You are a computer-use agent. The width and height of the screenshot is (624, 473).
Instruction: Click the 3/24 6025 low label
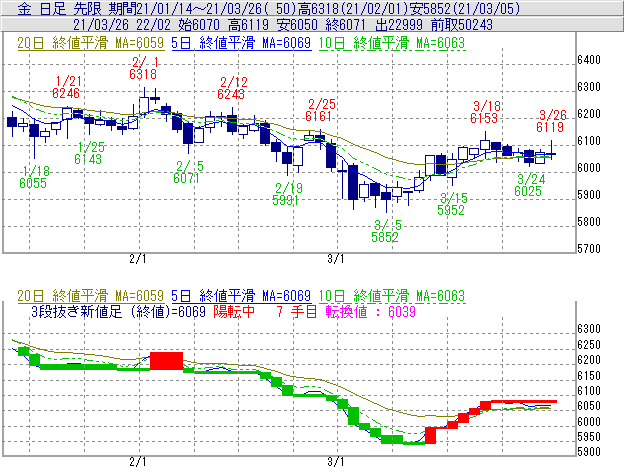[x=529, y=185]
